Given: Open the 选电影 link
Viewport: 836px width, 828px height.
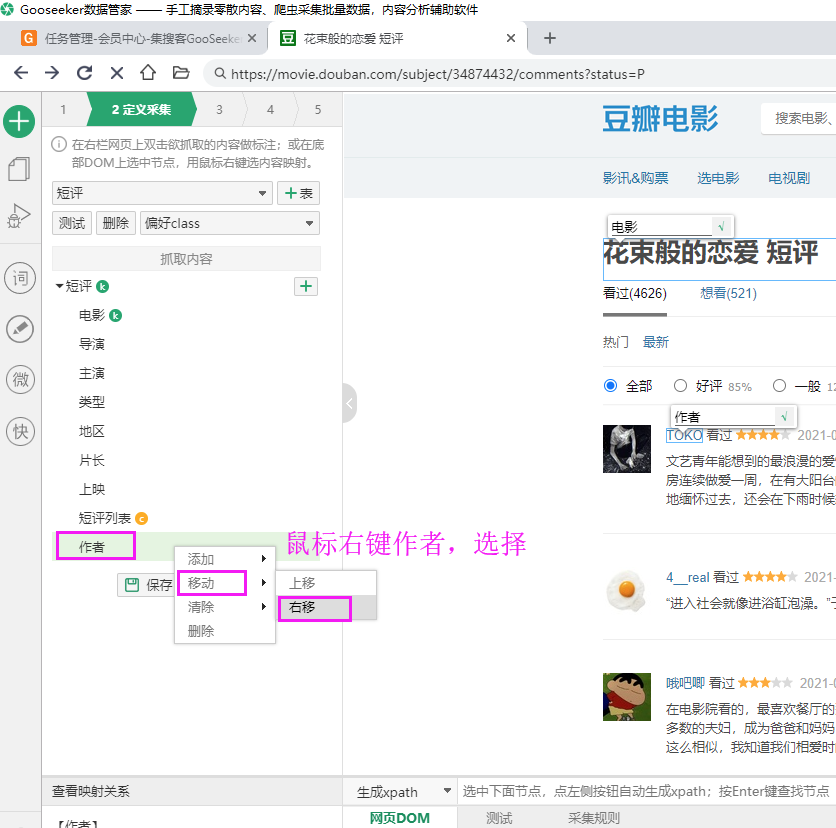Looking at the screenshot, I should (x=718, y=178).
